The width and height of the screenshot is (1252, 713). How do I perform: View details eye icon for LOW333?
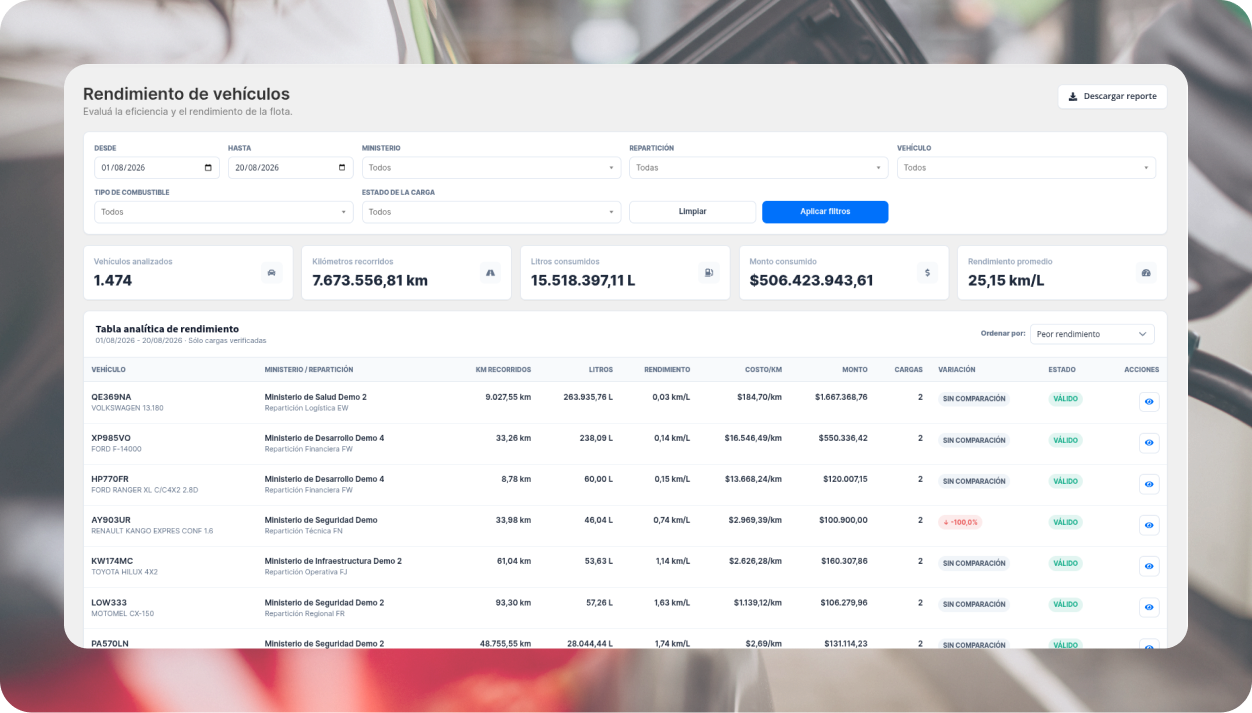[x=1149, y=607]
